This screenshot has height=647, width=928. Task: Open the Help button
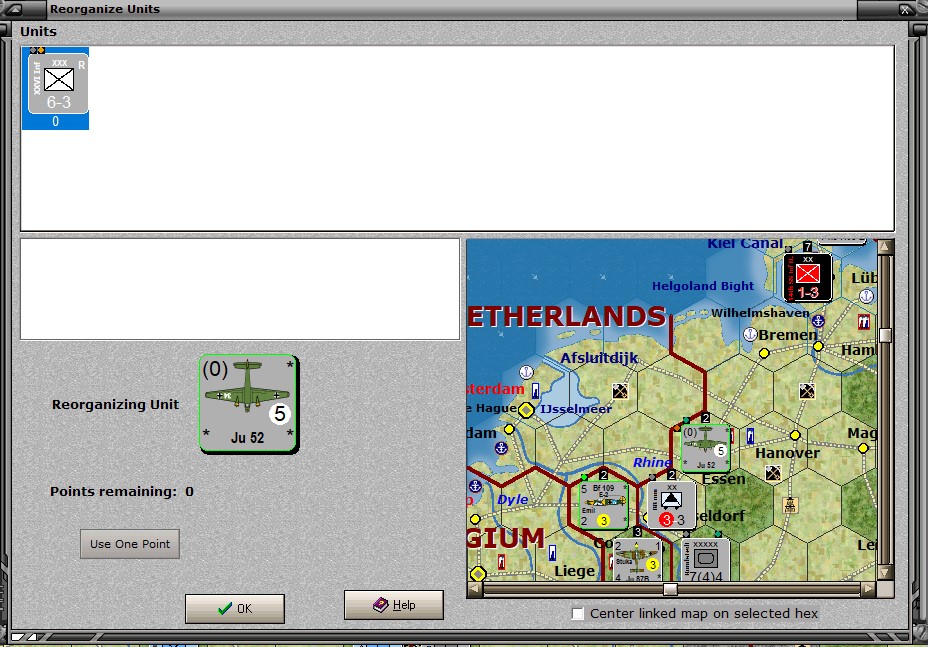click(394, 605)
